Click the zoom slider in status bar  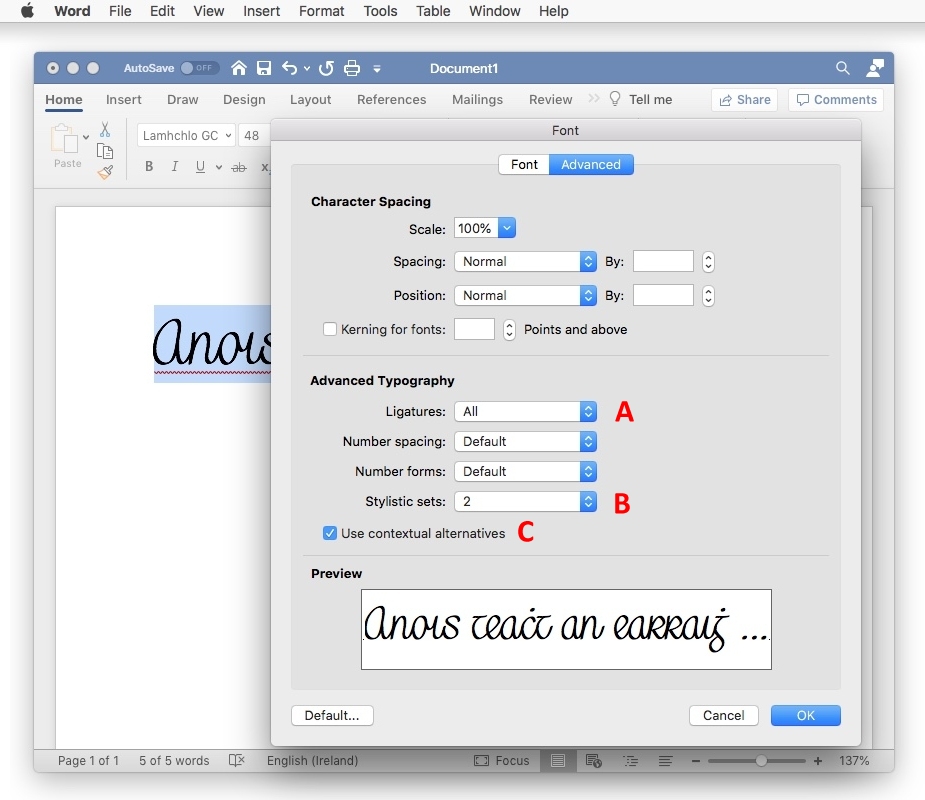pos(761,761)
